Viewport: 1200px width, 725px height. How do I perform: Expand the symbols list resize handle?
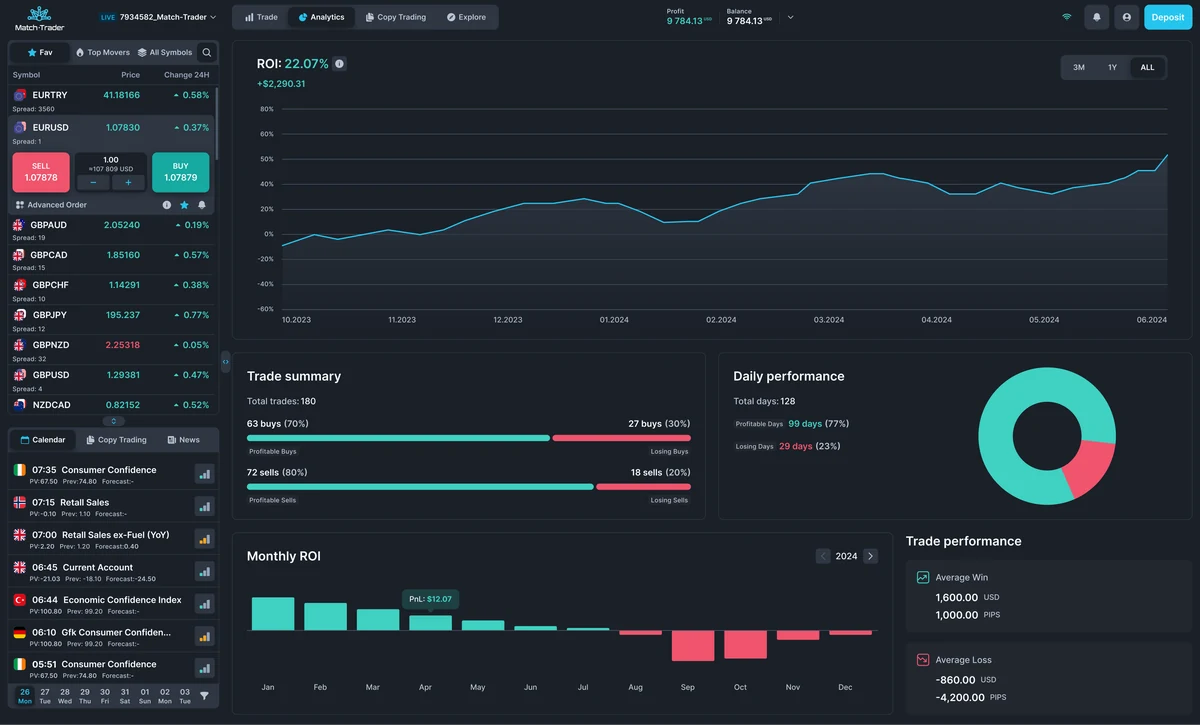[113, 421]
